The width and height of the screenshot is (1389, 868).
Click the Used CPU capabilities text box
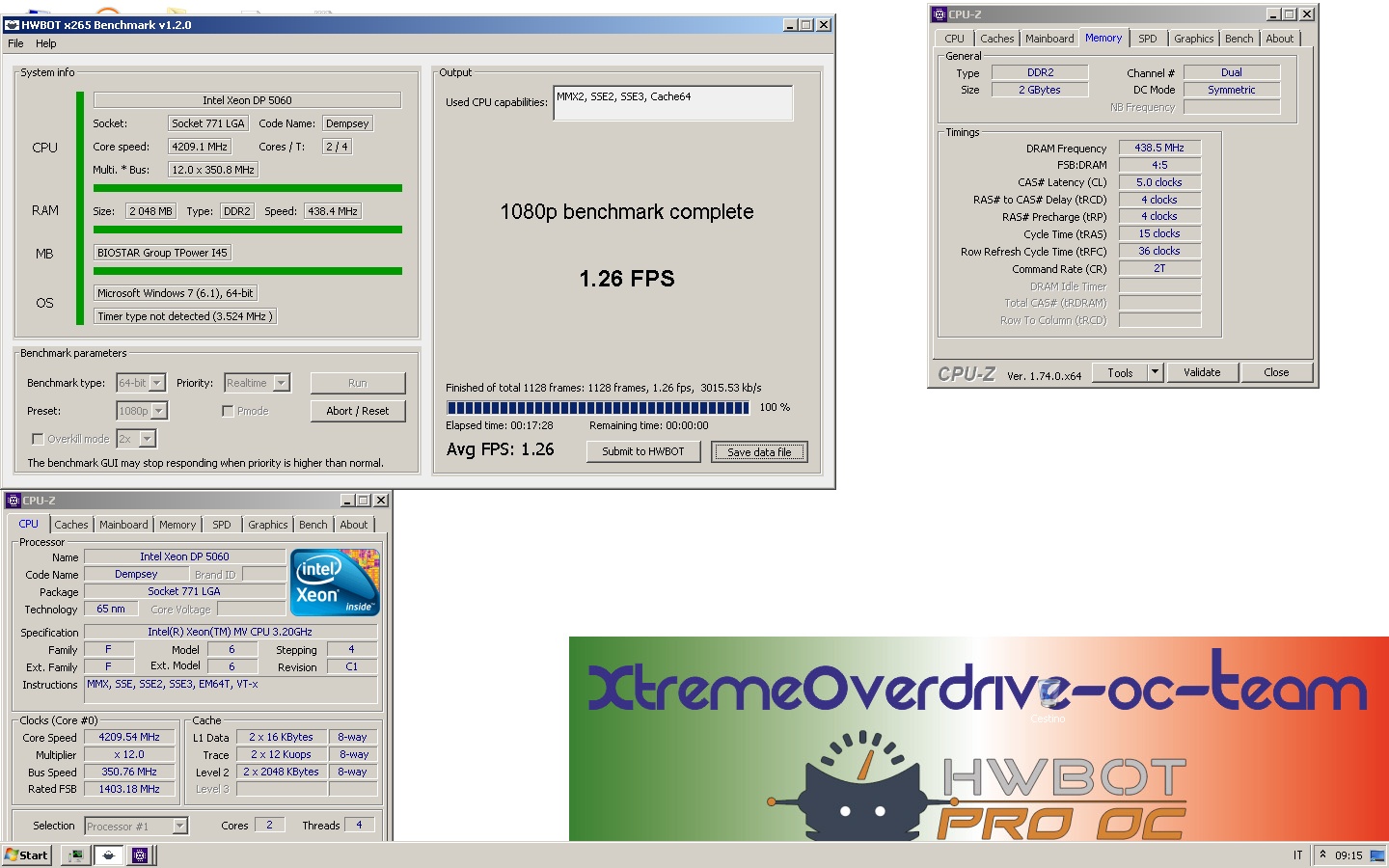point(673,103)
